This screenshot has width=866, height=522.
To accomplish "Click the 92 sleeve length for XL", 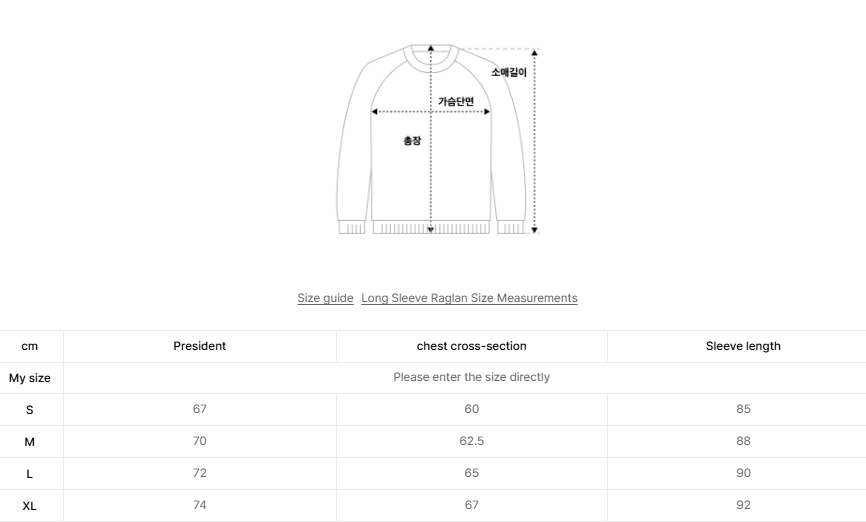I will pyautogui.click(x=743, y=505).
